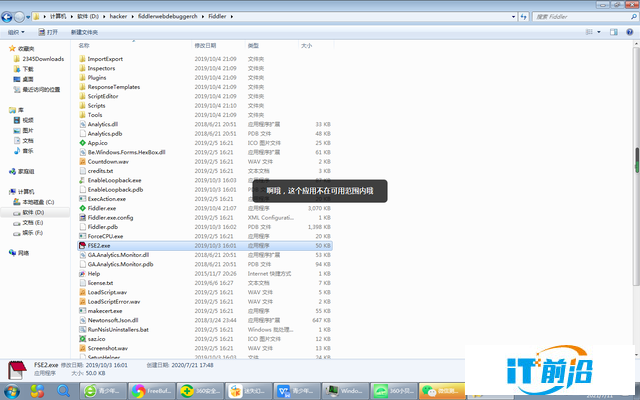This screenshot has width=640, height=400.
Task: Click the refresh icon beside address bar
Action: [x=524, y=17]
